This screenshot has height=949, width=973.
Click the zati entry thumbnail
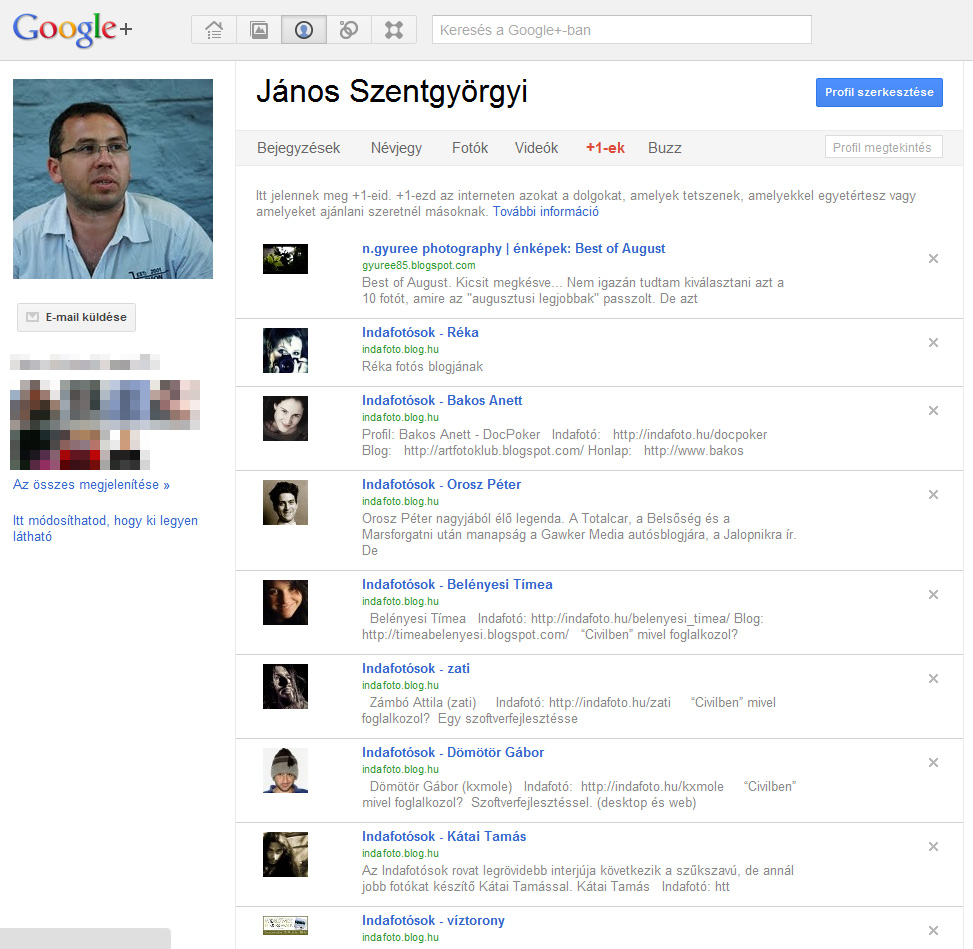pyautogui.click(x=285, y=686)
